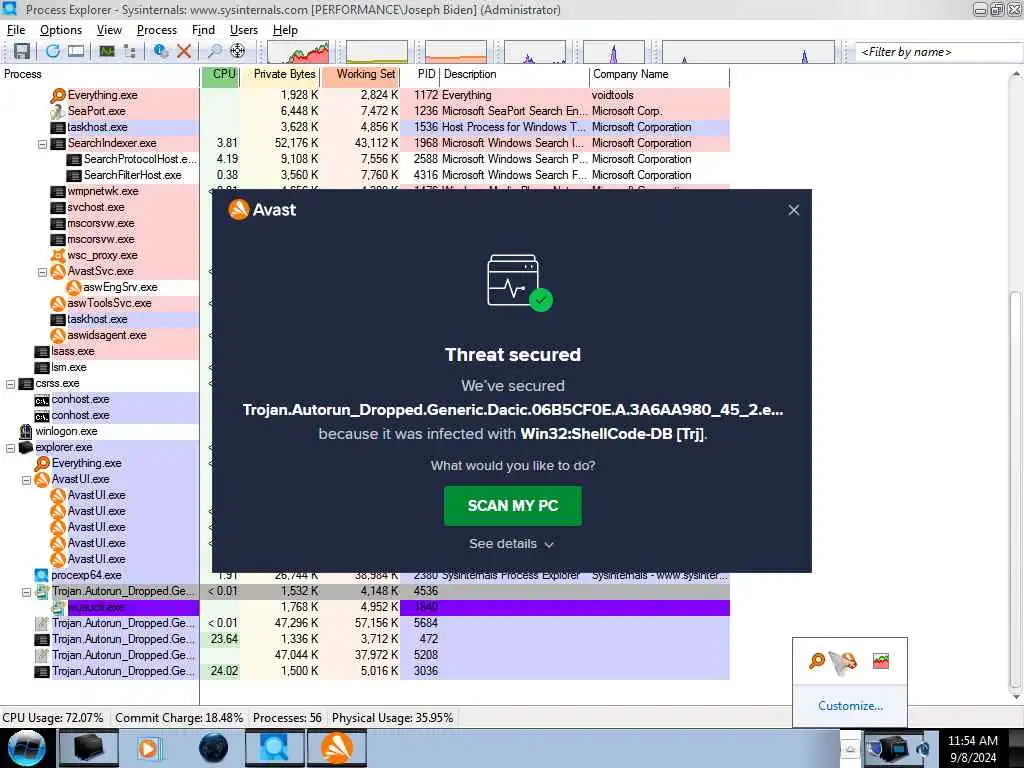This screenshot has height=768, width=1024.
Task: Open Avast from the taskbar
Action: click(x=337, y=749)
